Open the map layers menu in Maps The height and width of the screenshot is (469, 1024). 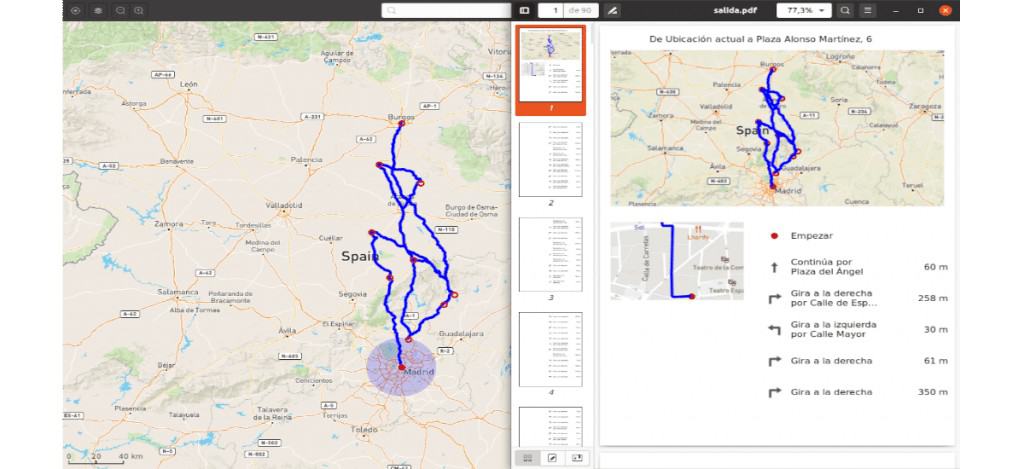98,10
